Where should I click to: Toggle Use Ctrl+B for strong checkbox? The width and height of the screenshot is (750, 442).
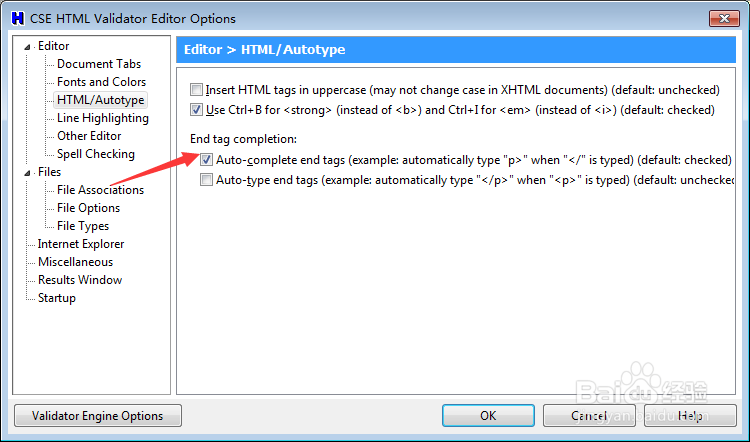197,110
